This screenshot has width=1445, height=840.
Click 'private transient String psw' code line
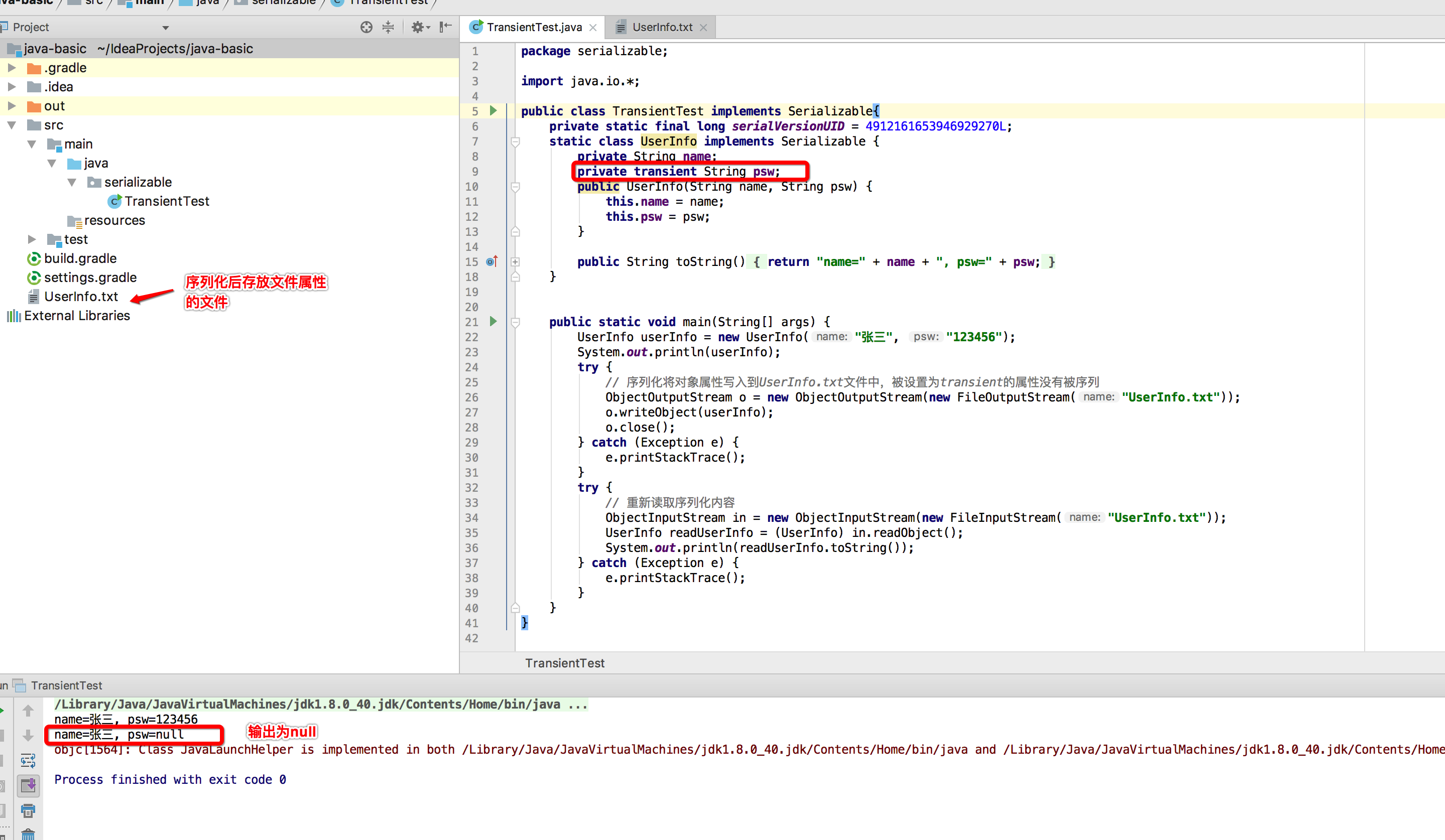(x=678, y=171)
